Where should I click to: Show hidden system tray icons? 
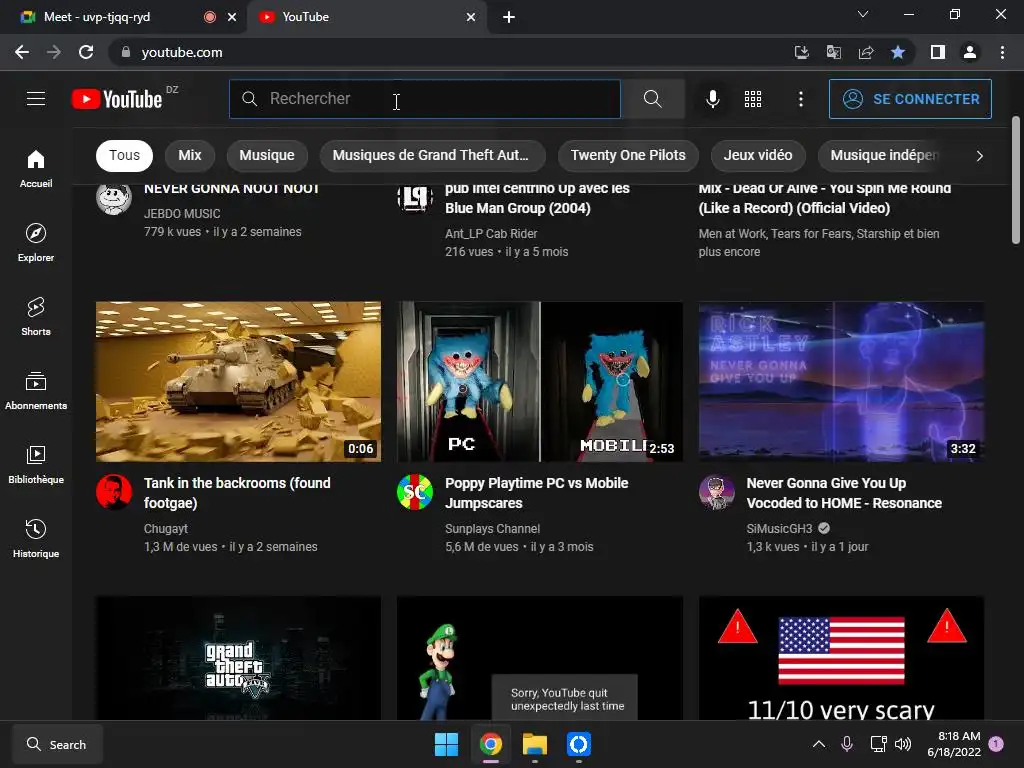tap(818, 744)
